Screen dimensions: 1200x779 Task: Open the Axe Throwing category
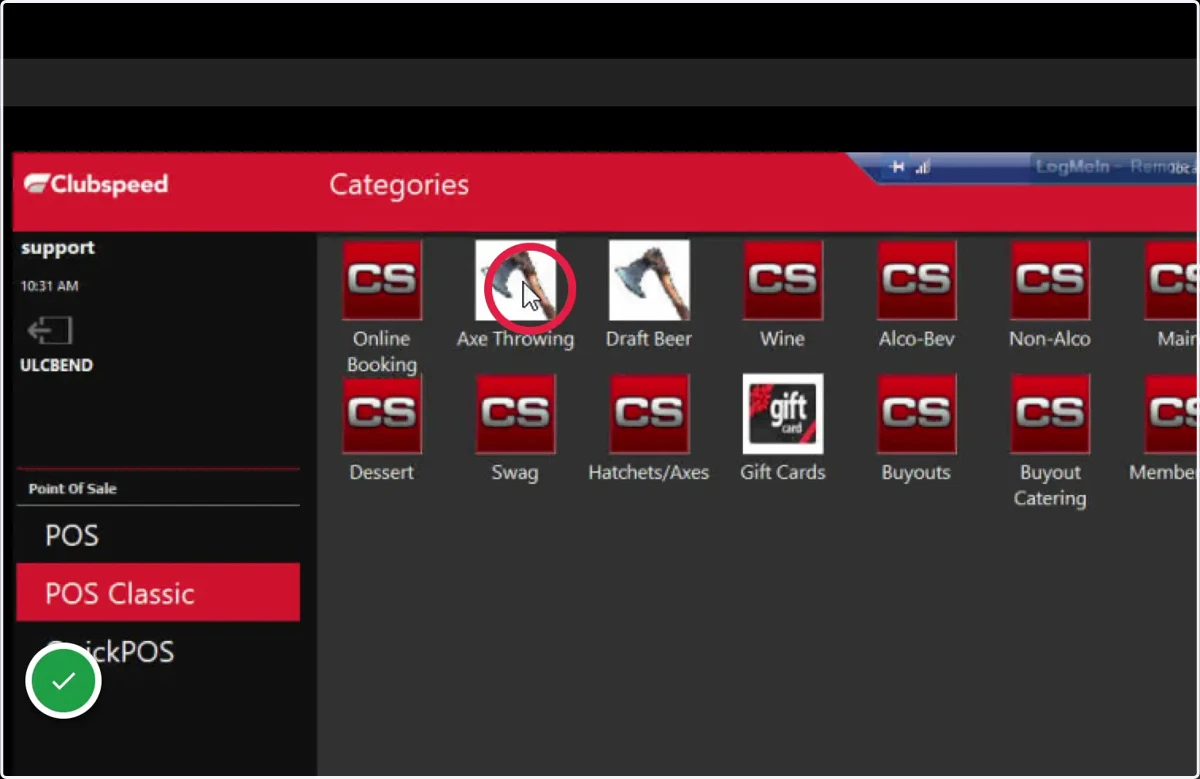[515, 281]
